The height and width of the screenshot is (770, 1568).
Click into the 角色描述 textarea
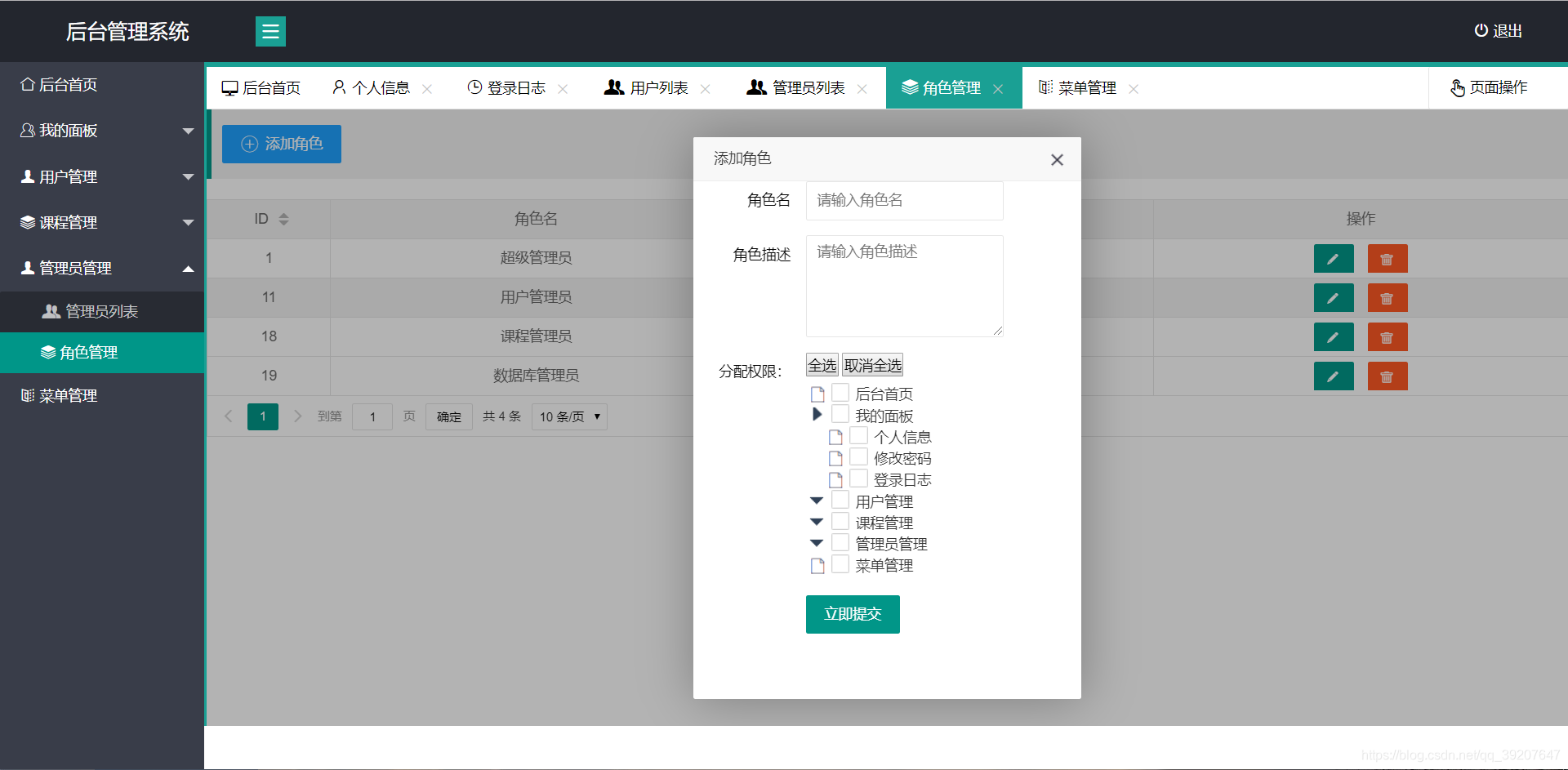[905, 286]
